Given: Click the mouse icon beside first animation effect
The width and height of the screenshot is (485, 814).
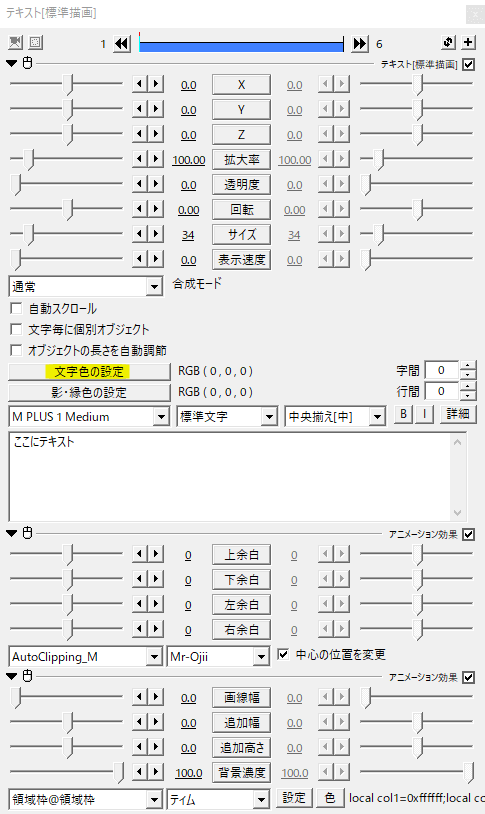Looking at the screenshot, I should pyautogui.click(x=28, y=533).
